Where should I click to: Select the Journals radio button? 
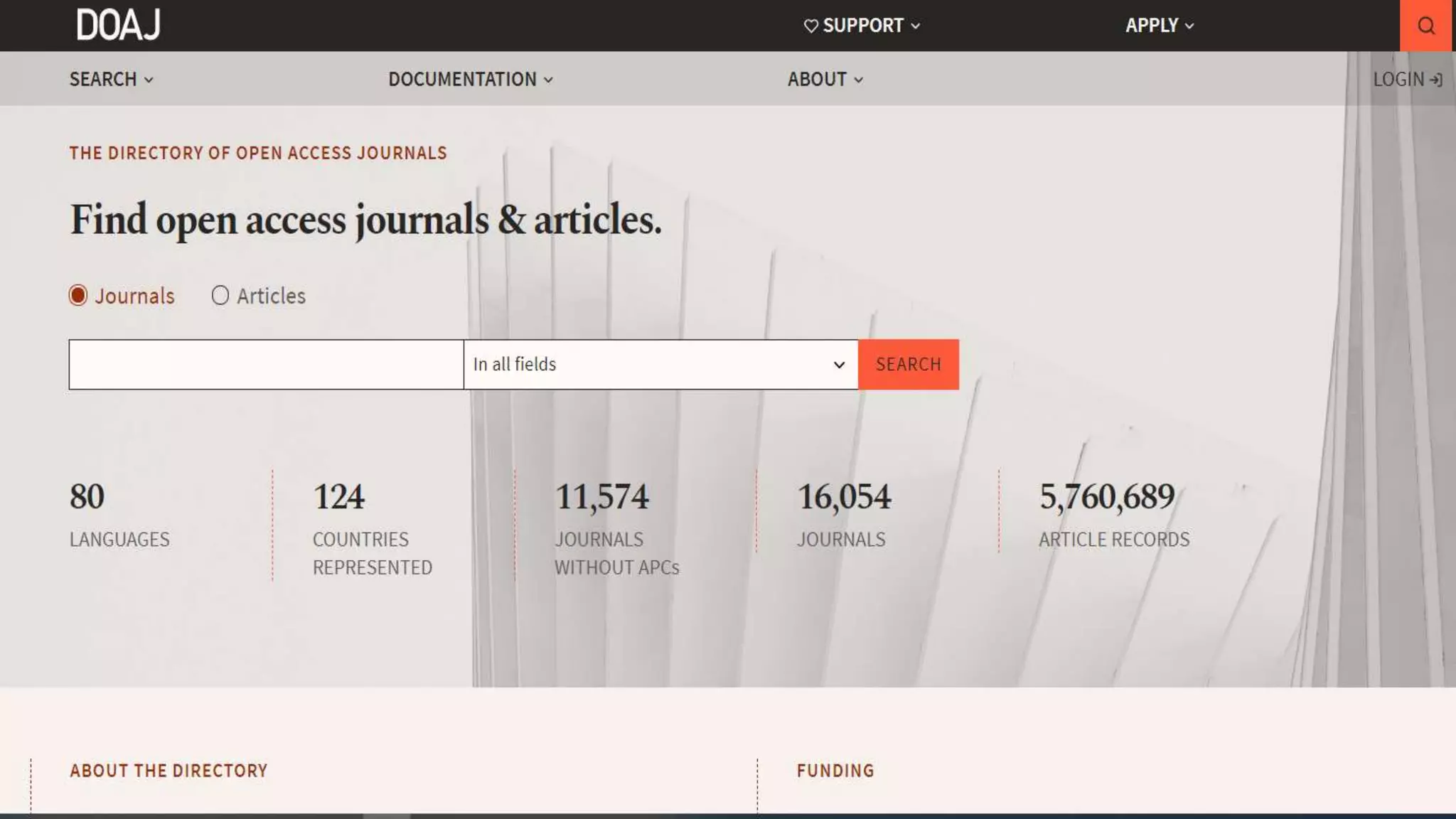pos(78,295)
